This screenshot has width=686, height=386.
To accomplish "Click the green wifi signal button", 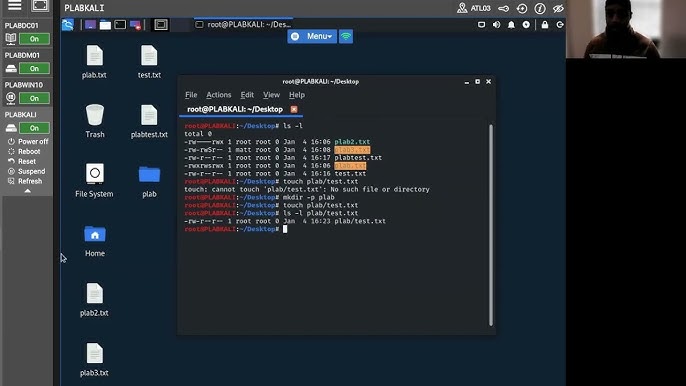I will [x=346, y=36].
